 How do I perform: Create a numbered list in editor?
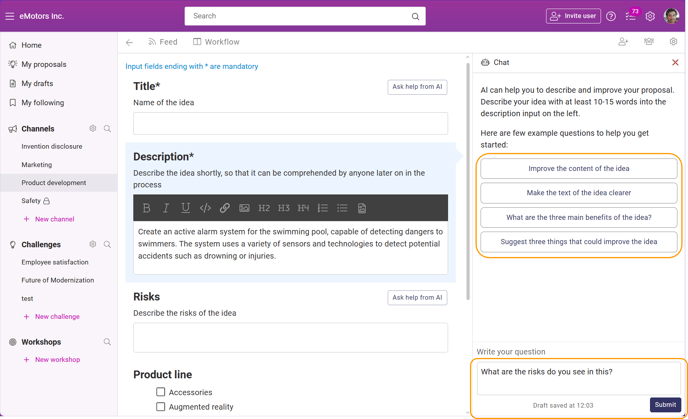point(322,208)
